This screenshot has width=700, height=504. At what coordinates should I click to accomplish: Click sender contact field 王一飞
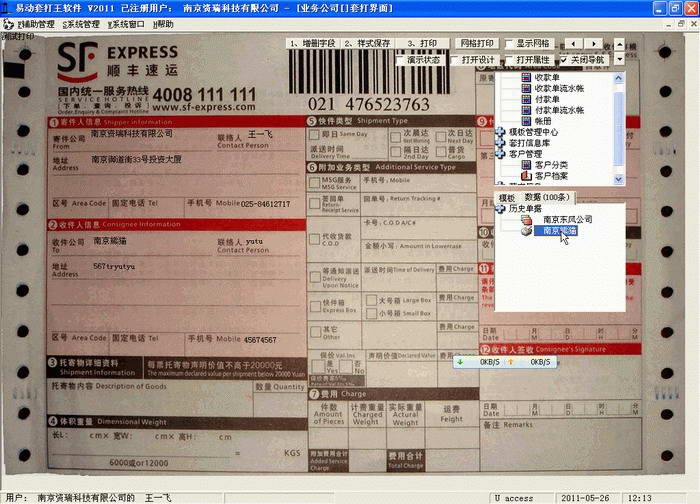click(260, 134)
